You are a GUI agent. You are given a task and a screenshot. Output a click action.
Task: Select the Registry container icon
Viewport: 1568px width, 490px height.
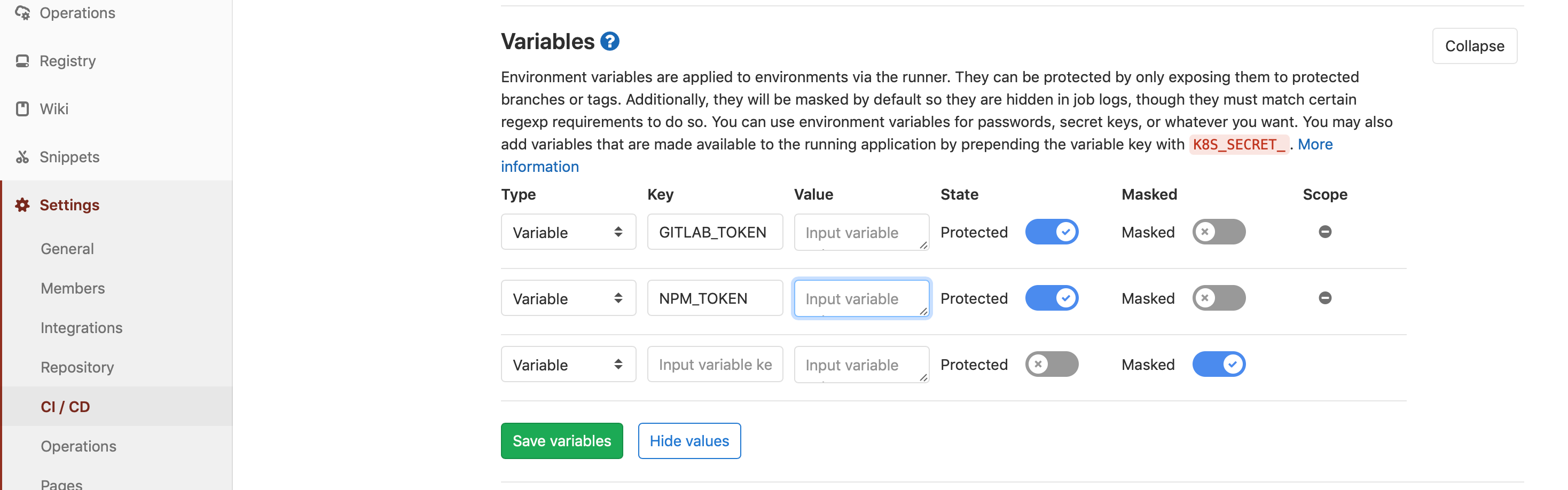[x=22, y=60]
